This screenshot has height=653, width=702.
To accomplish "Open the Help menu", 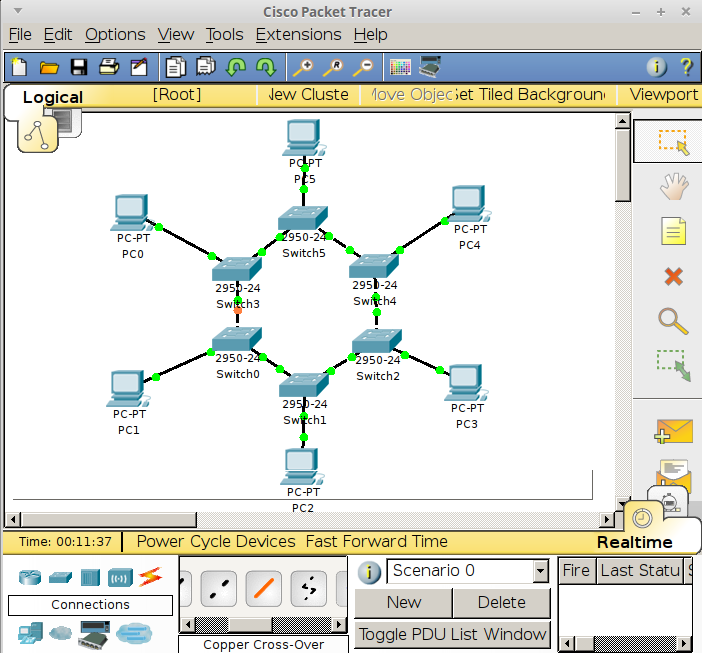I will [x=370, y=34].
